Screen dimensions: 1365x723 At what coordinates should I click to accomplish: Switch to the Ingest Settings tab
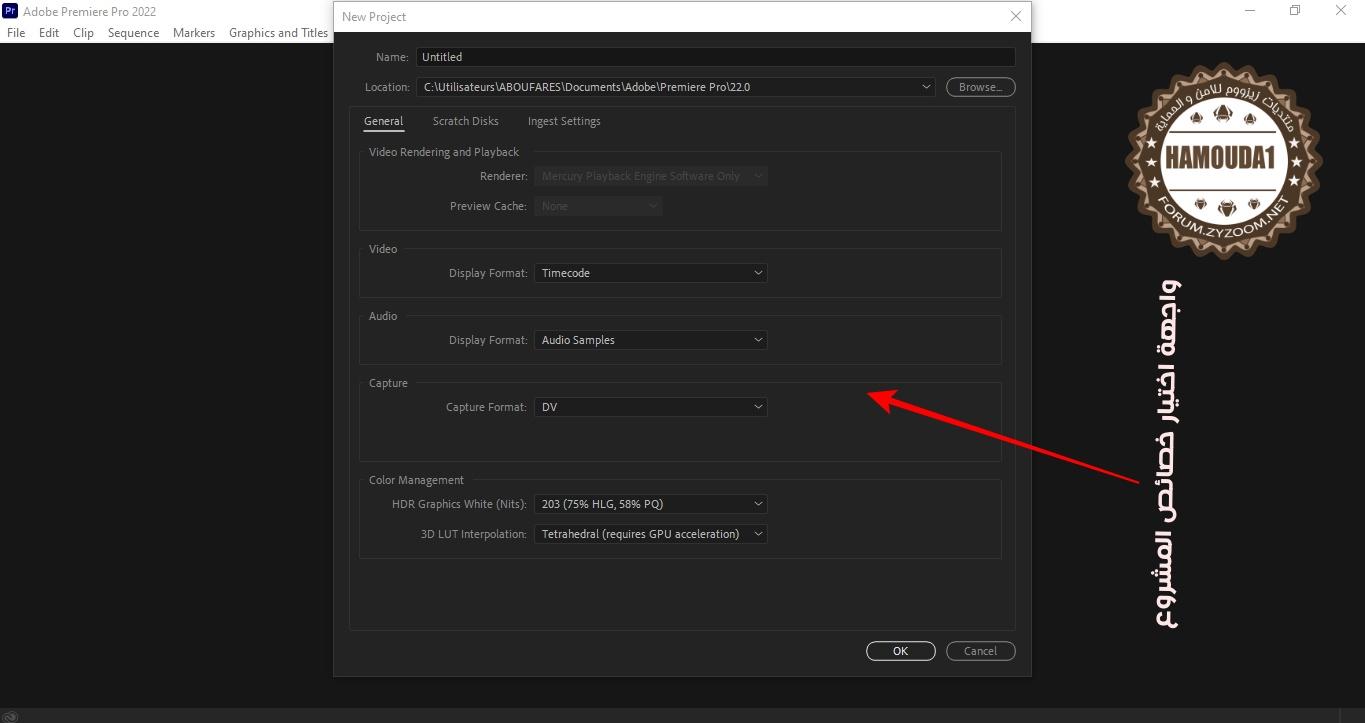564,121
